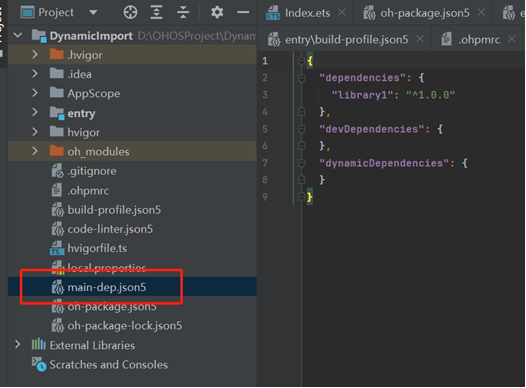Expand the .idea folder

click(x=35, y=74)
